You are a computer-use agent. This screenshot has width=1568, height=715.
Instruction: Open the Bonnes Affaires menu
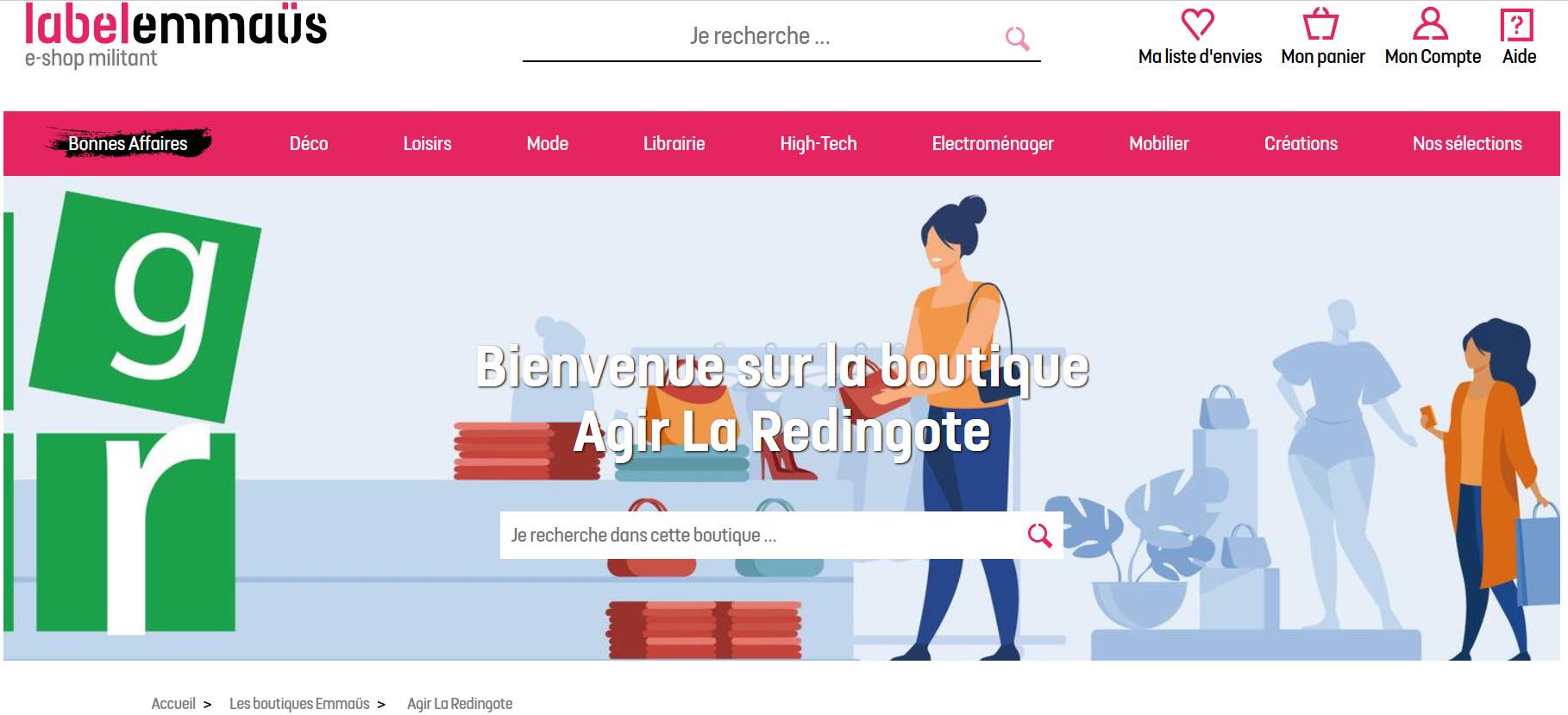[128, 143]
